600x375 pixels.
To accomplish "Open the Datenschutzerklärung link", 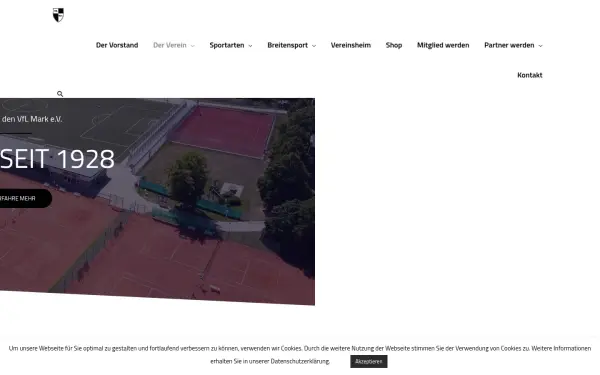I will (x=300, y=361).
